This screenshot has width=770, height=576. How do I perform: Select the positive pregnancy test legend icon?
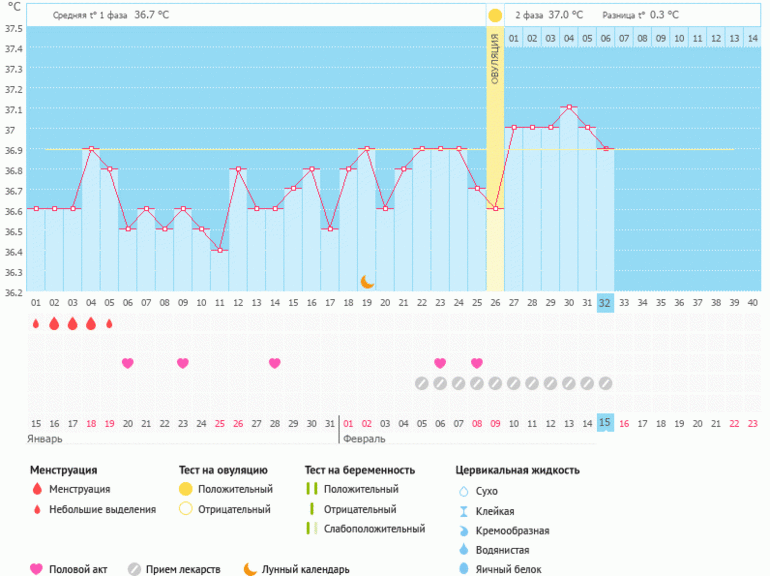[x=312, y=489]
